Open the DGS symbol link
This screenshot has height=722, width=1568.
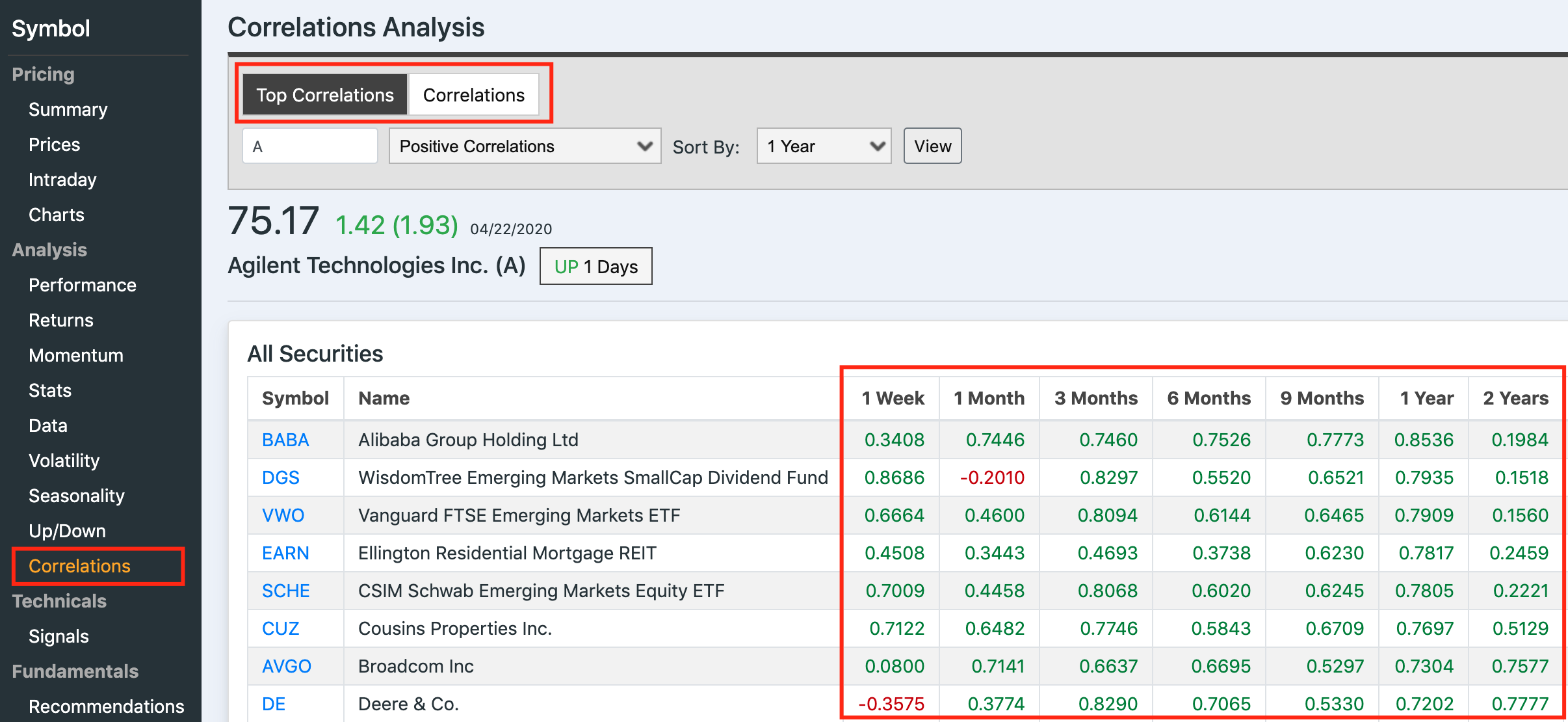pyautogui.click(x=281, y=477)
